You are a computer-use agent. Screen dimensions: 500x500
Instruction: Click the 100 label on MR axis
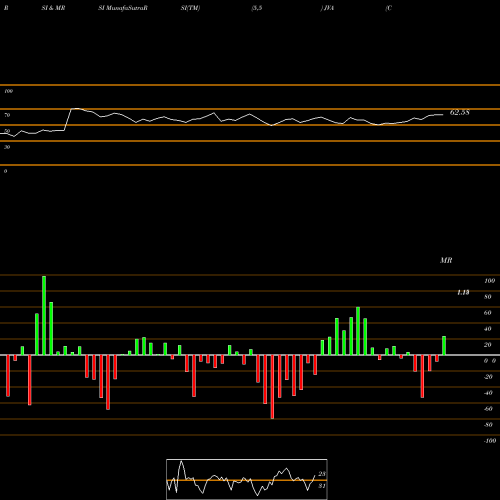point(489,281)
